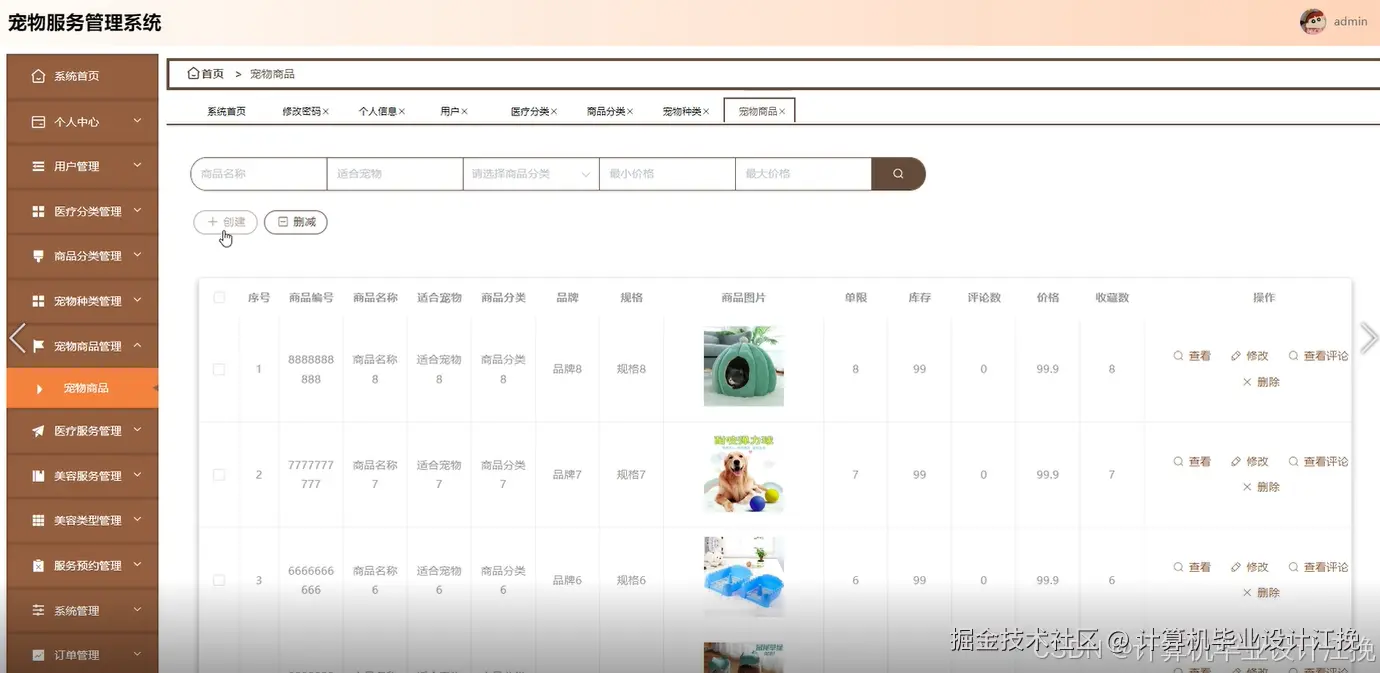Click the admin avatar picture
The width and height of the screenshot is (1380, 673).
pos(1313,21)
